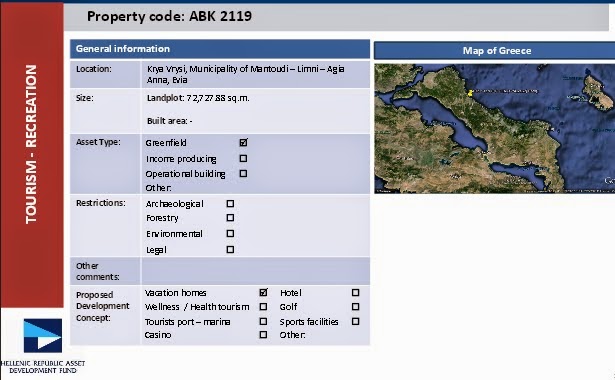Check the Wellness / Health tourism checkbox
Screen dimensions: 615x380
263,307
